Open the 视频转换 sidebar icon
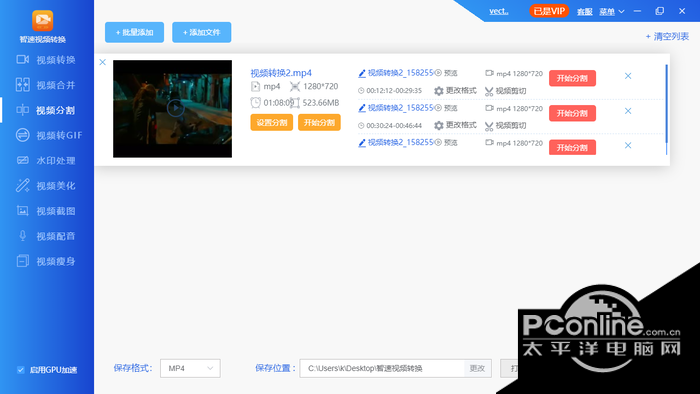The image size is (700, 394). click(23, 59)
